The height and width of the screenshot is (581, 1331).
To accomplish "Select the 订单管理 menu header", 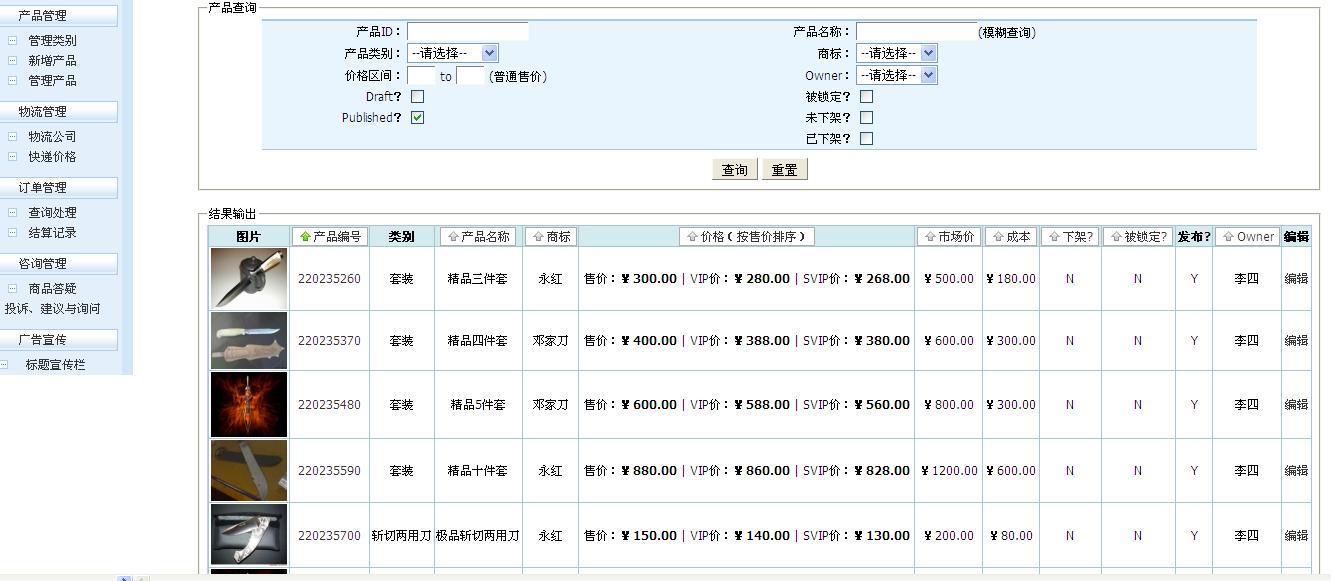I will pos(58,188).
